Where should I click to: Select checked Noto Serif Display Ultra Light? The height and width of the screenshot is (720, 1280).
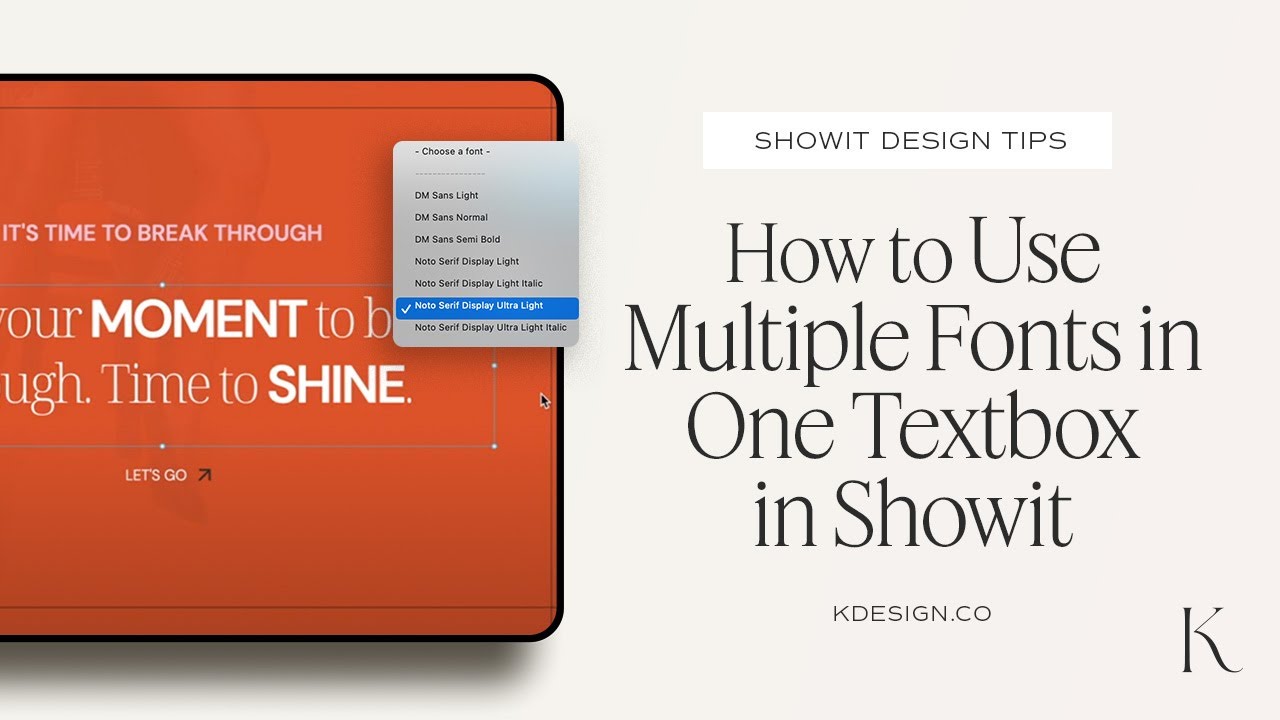tap(486, 307)
